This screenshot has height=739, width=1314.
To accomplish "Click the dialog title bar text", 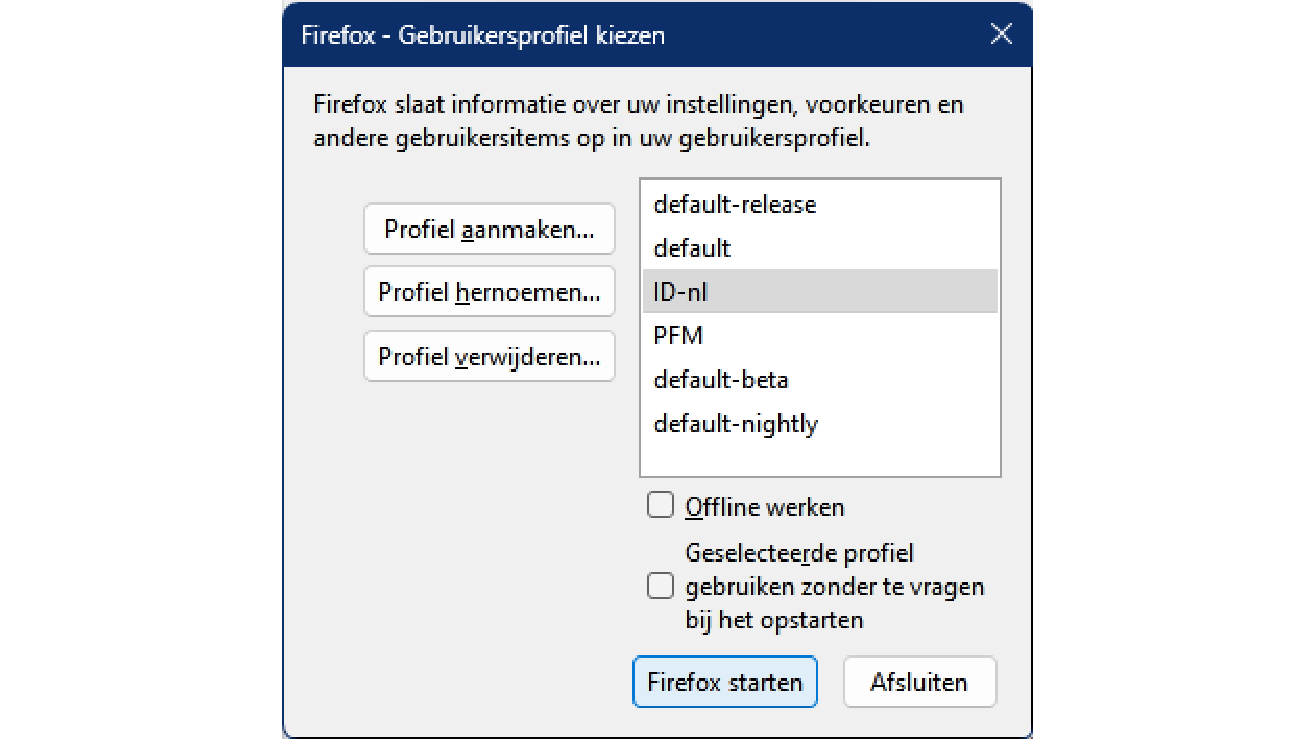I will coord(483,36).
